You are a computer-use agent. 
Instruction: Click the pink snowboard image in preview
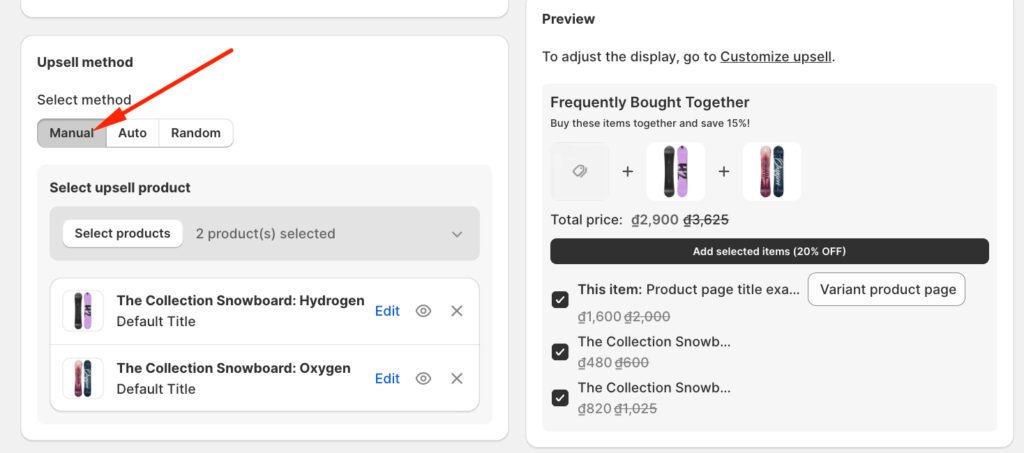[x=771, y=171]
